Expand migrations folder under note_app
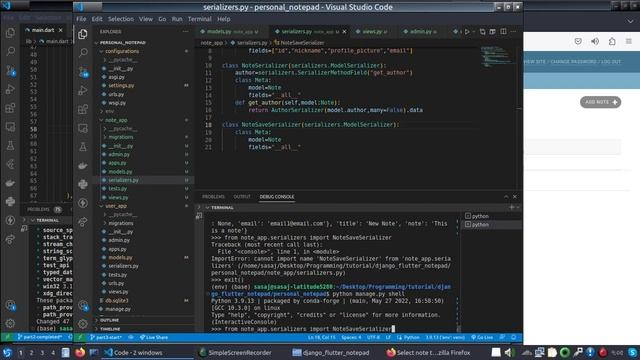 pos(121,137)
